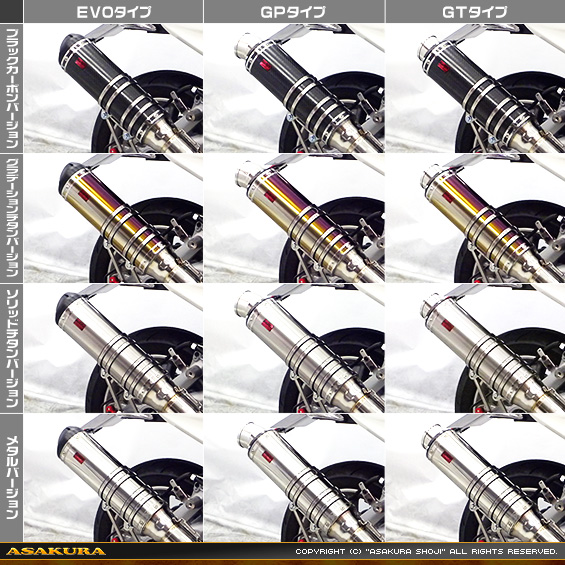
Task: Click the ブラックカーボンバージョン row label
Action: point(12,88)
